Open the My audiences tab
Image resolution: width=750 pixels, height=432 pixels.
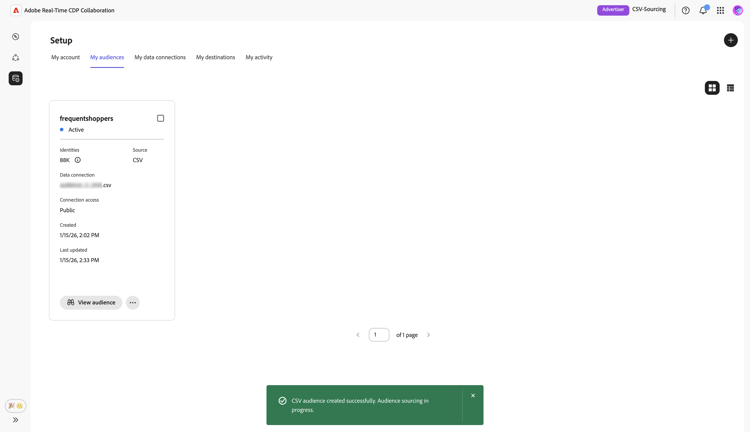point(107,57)
